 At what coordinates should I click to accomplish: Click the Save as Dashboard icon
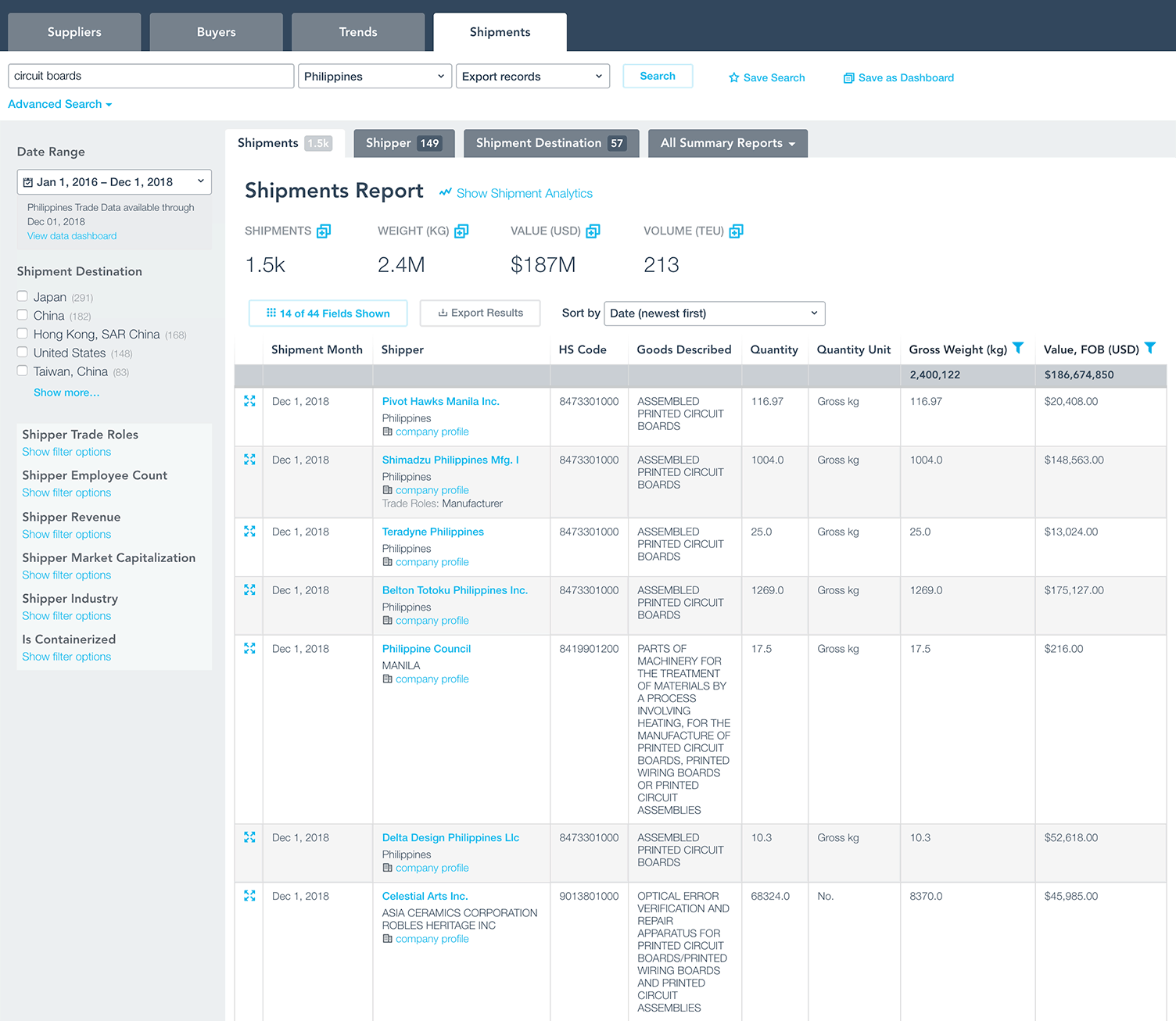click(x=848, y=77)
